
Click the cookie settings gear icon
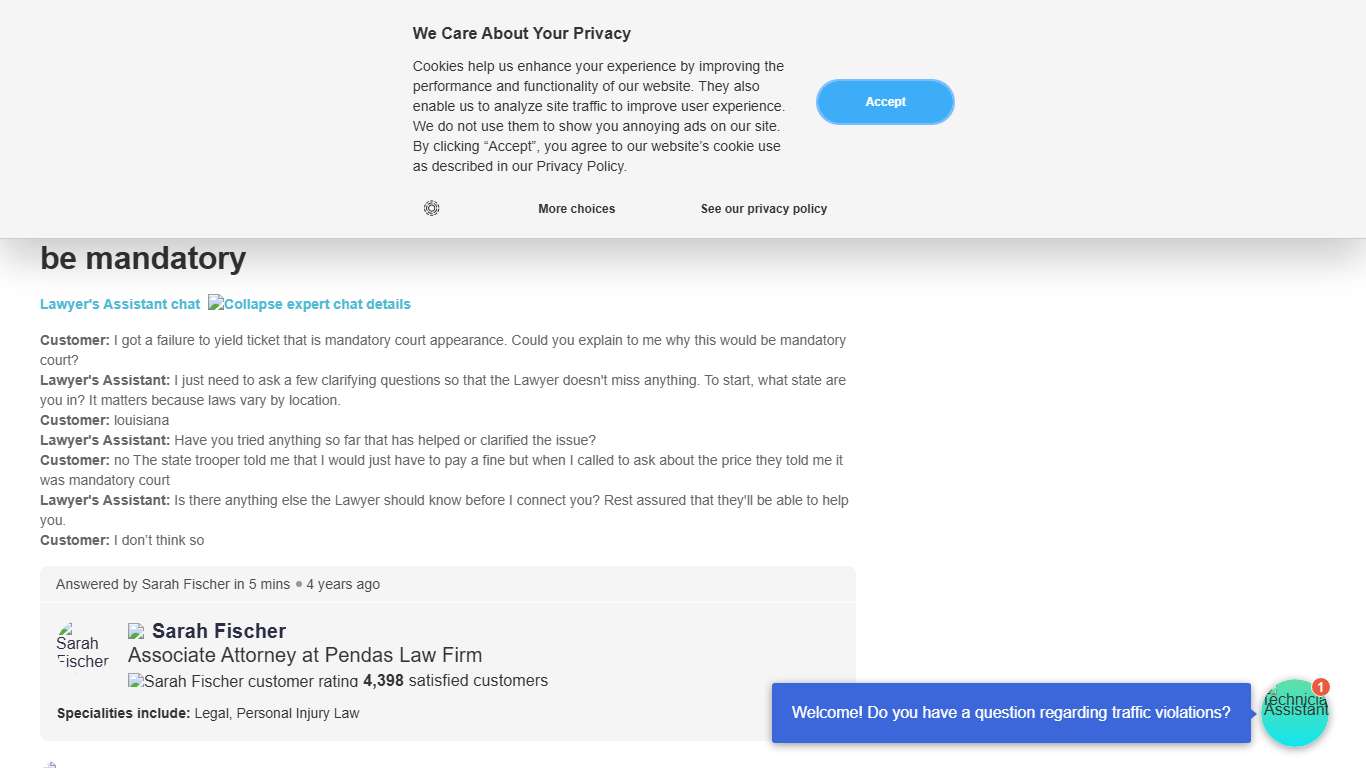(431, 208)
